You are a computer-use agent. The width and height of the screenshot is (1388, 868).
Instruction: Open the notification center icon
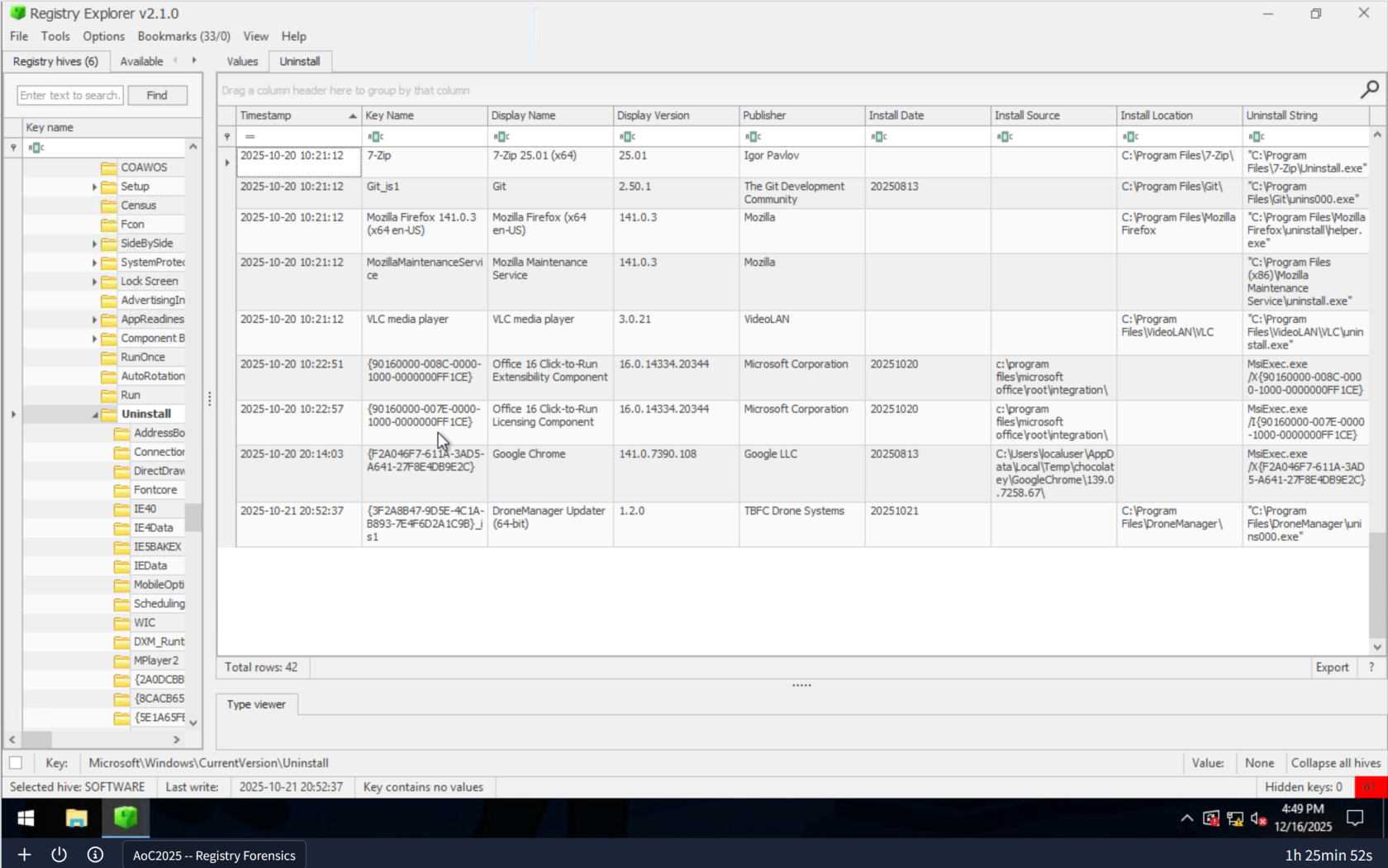click(1355, 818)
